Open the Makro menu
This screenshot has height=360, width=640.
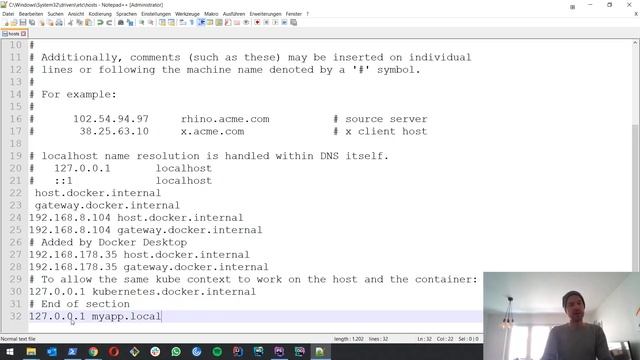click(211, 14)
